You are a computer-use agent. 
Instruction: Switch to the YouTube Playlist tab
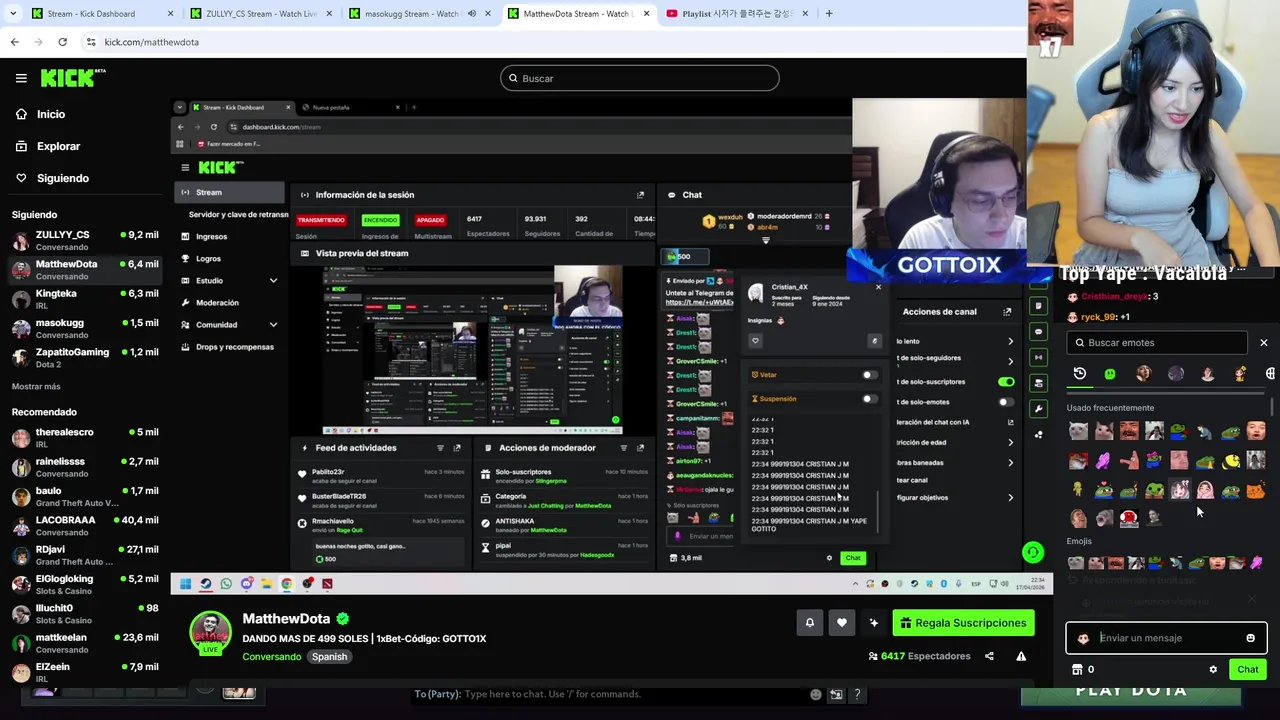(736, 14)
